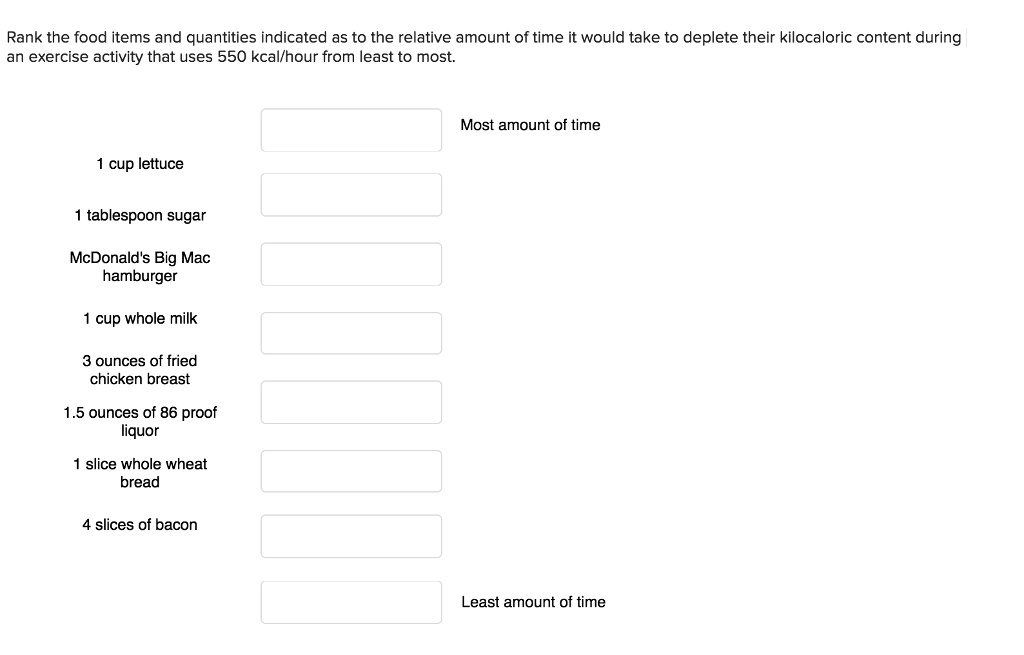Click the third ranking answer box
The image size is (1024, 655).
351,263
